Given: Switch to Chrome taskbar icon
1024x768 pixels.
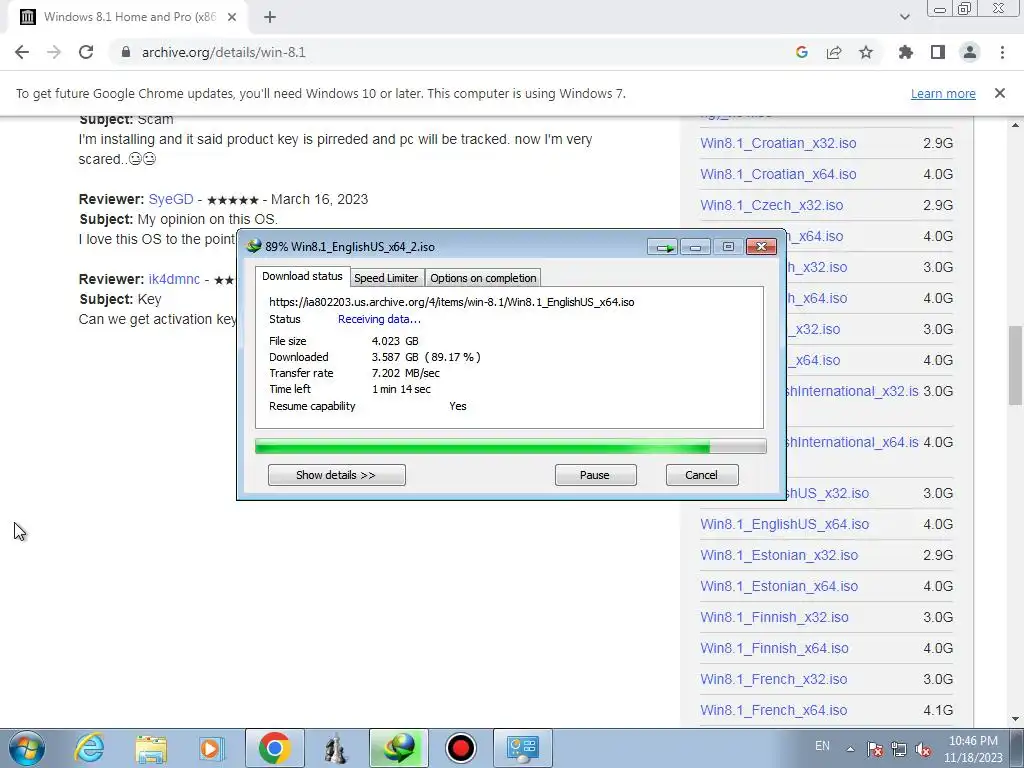Looking at the screenshot, I should coord(274,748).
